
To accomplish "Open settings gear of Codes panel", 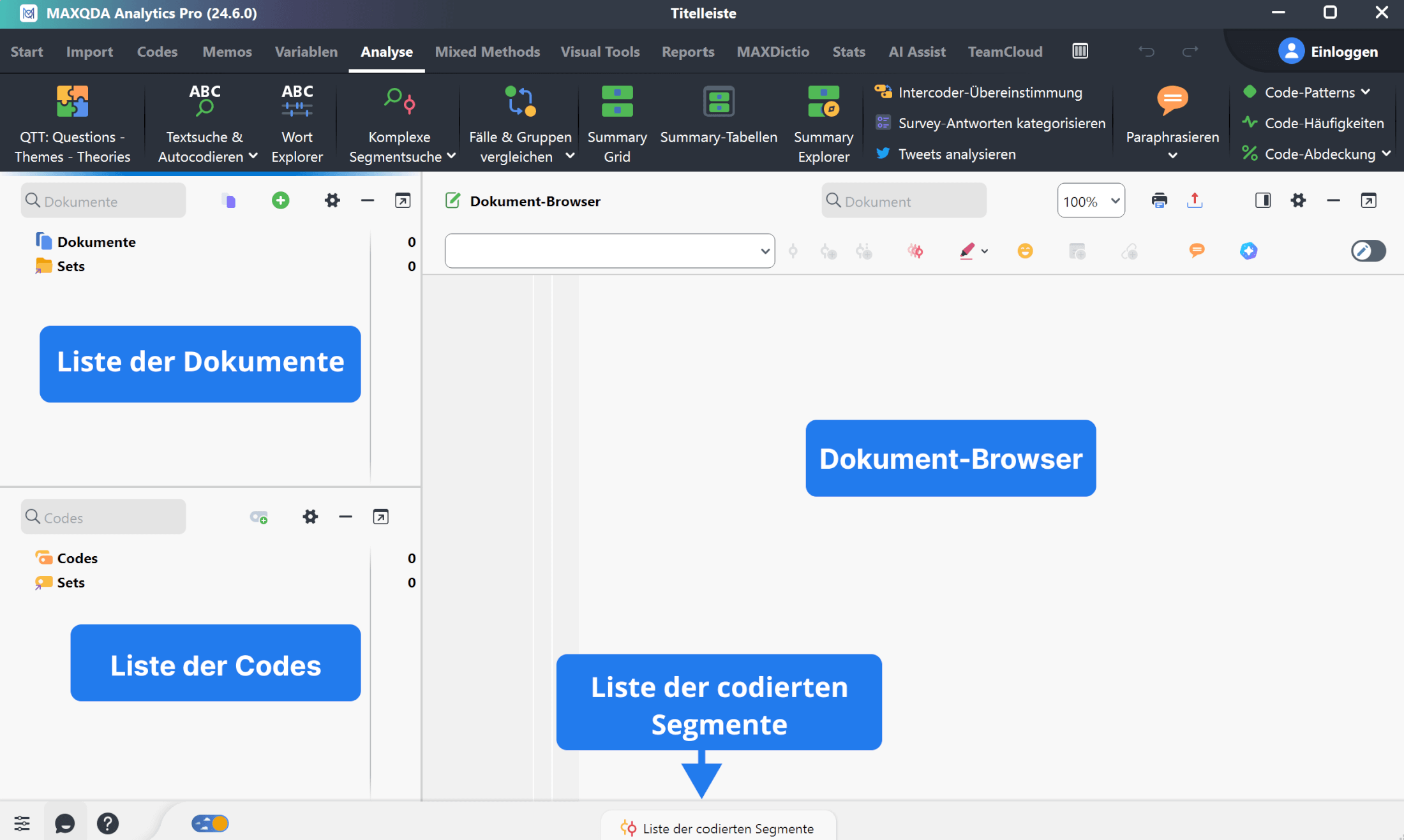I will pos(310,517).
